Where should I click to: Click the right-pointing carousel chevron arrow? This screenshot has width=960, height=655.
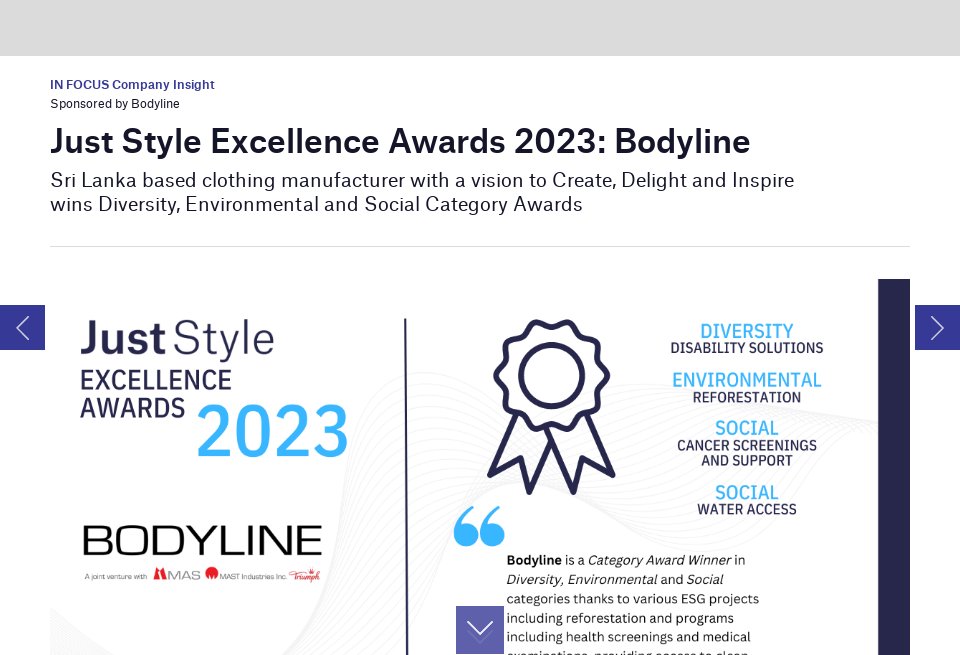tap(937, 327)
